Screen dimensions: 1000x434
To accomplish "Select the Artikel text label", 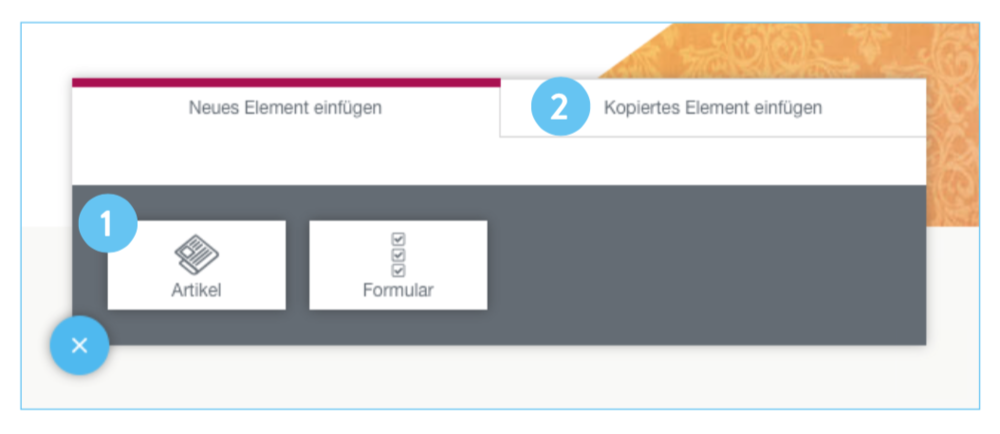I will [196, 290].
